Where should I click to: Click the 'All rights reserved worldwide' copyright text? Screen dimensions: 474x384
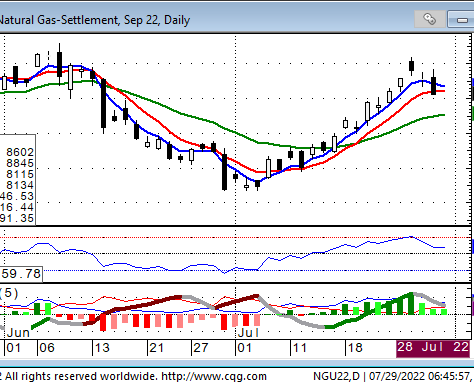pyautogui.click(x=80, y=377)
